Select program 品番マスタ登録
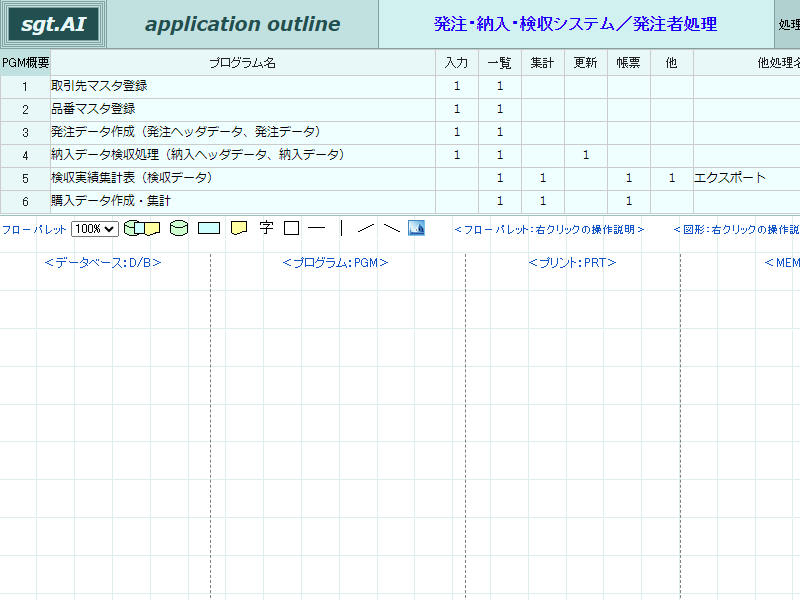The width and height of the screenshot is (800, 600). click(243, 109)
